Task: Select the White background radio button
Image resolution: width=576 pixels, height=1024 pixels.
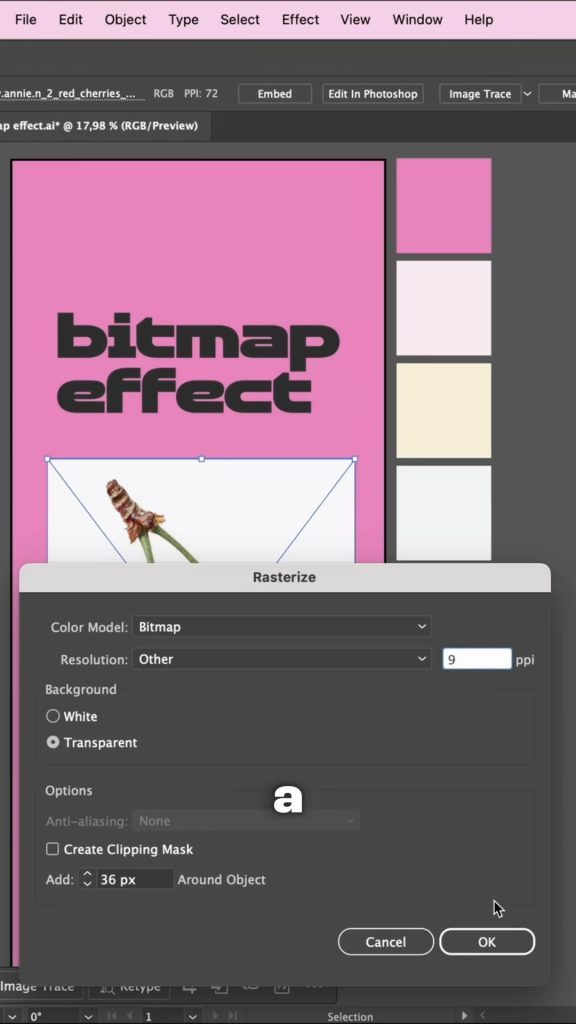Action: pyautogui.click(x=53, y=716)
